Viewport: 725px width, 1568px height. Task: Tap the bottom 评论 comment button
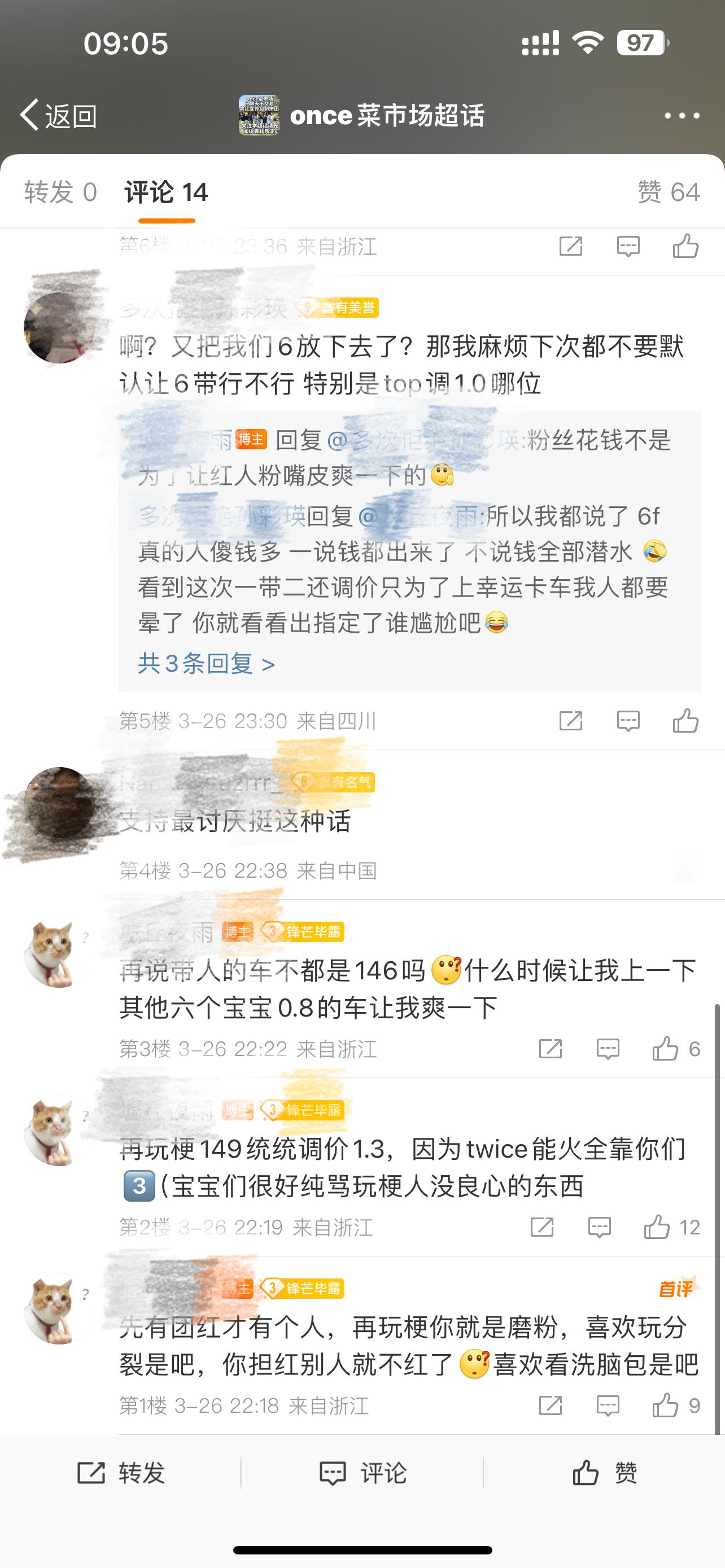click(x=363, y=1473)
